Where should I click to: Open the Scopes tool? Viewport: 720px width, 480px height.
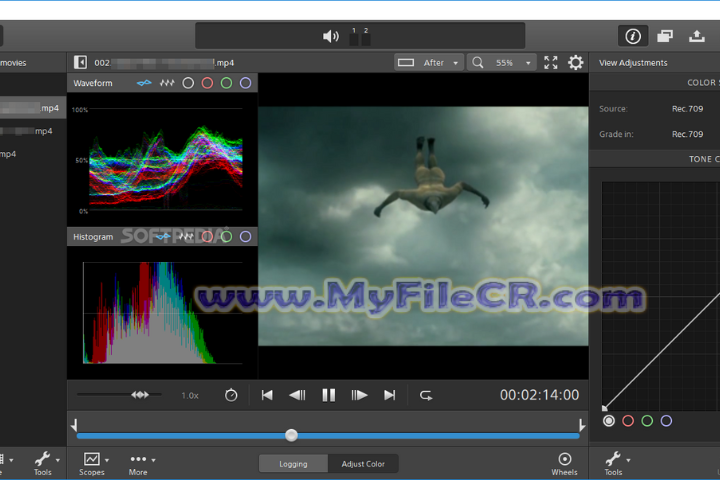(x=91, y=463)
